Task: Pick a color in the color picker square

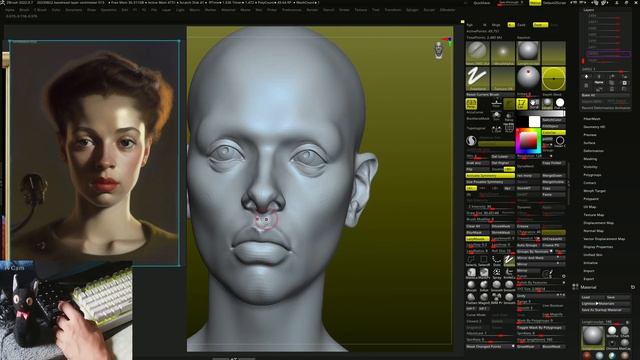Action: click(528, 141)
